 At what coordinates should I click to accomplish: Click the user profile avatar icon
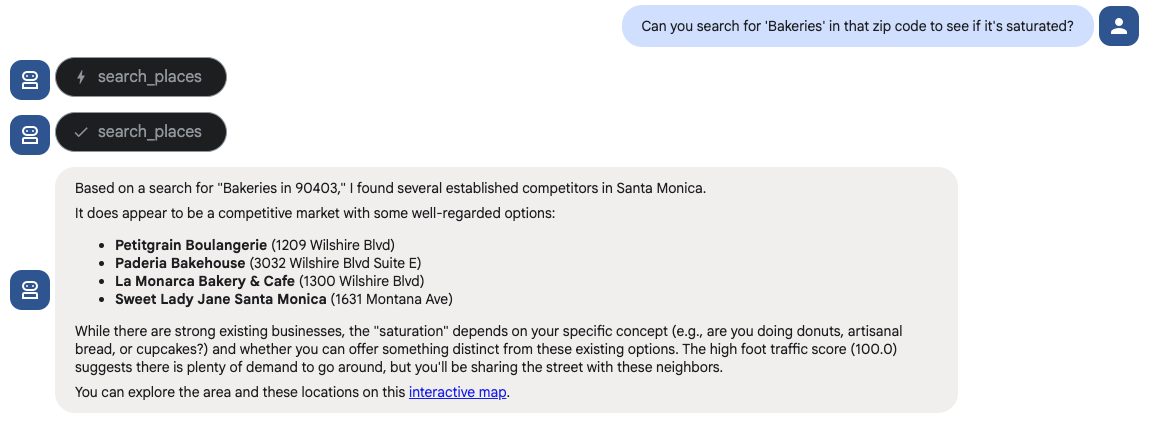point(1119,26)
